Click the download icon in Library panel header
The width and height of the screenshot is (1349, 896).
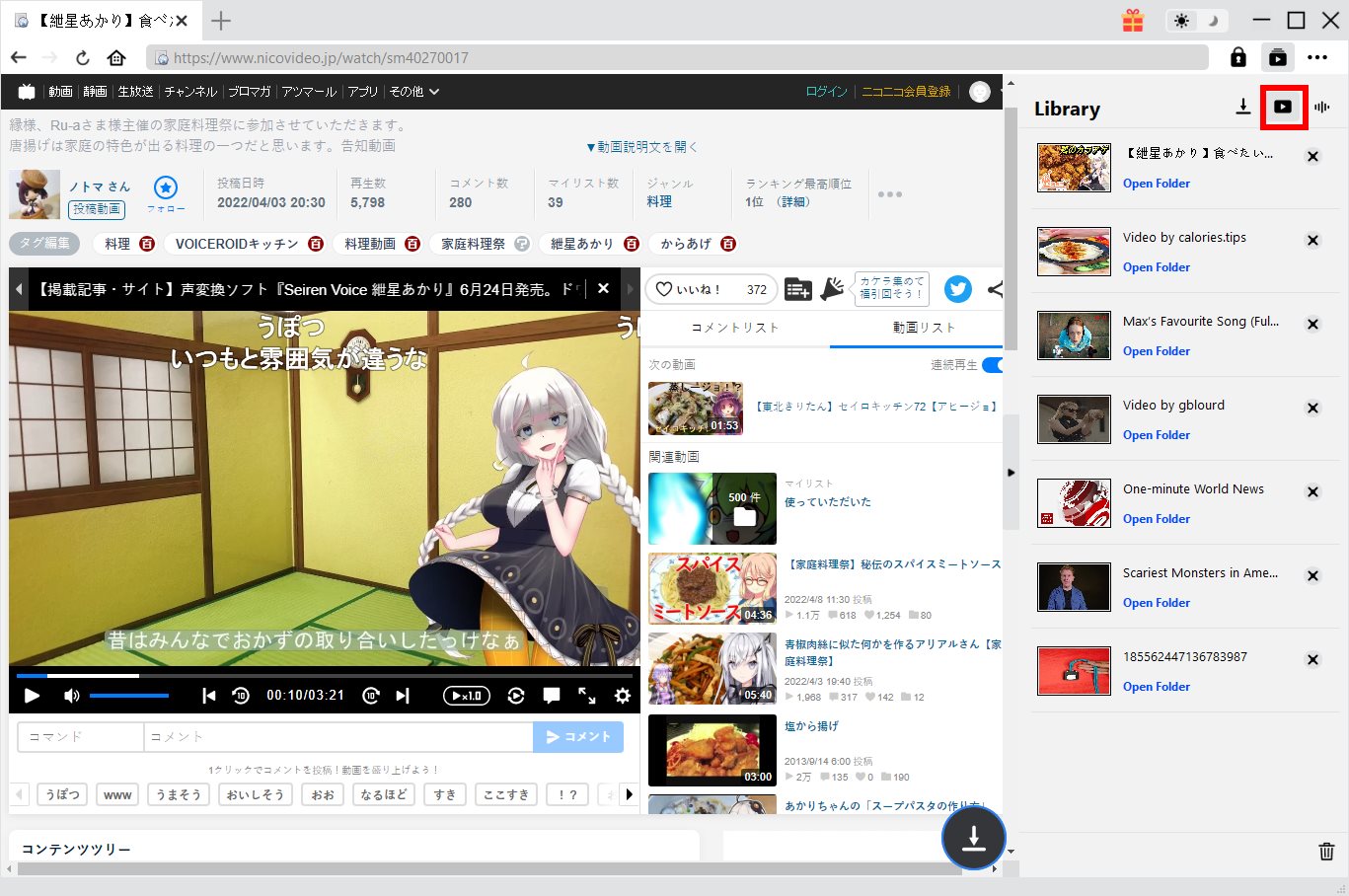pyautogui.click(x=1242, y=108)
